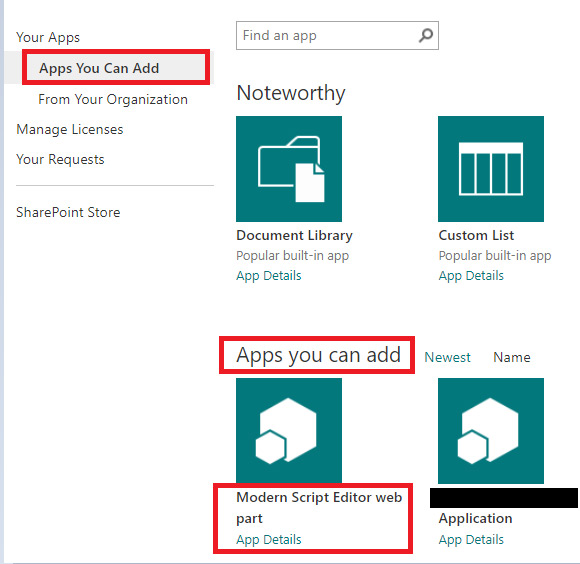View Your Requests page
580x564 pixels.
(x=60, y=159)
